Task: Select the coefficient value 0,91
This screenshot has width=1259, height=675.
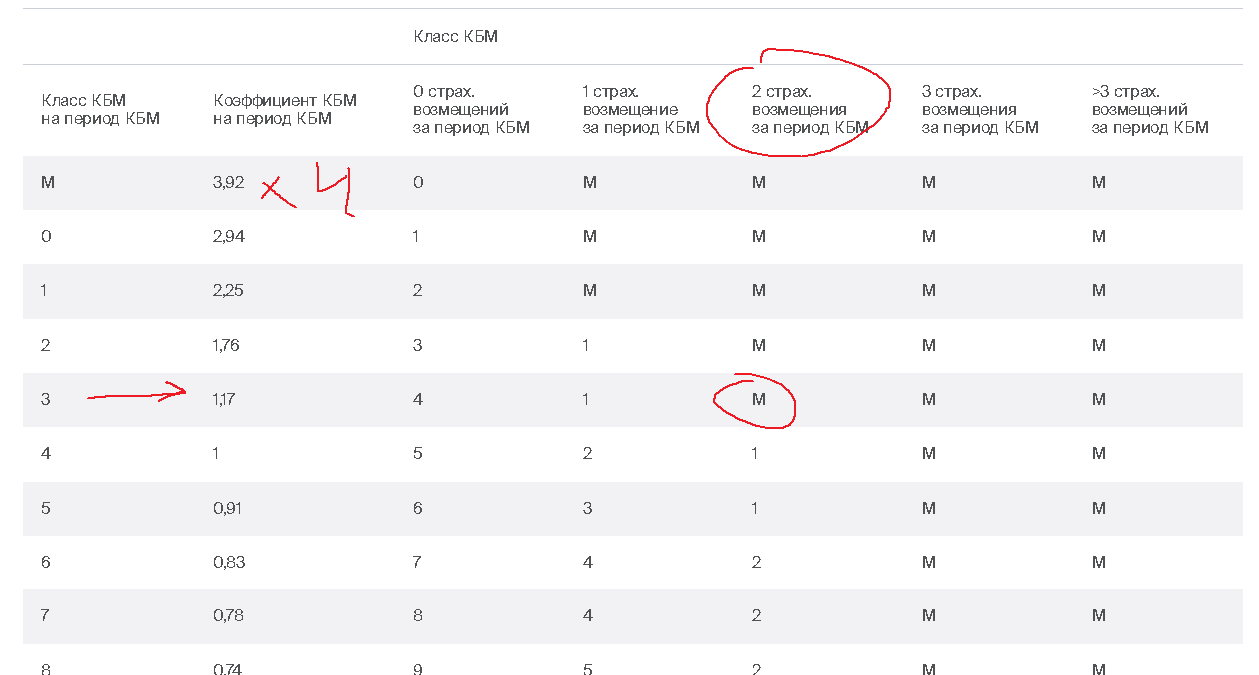Action: tap(229, 508)
